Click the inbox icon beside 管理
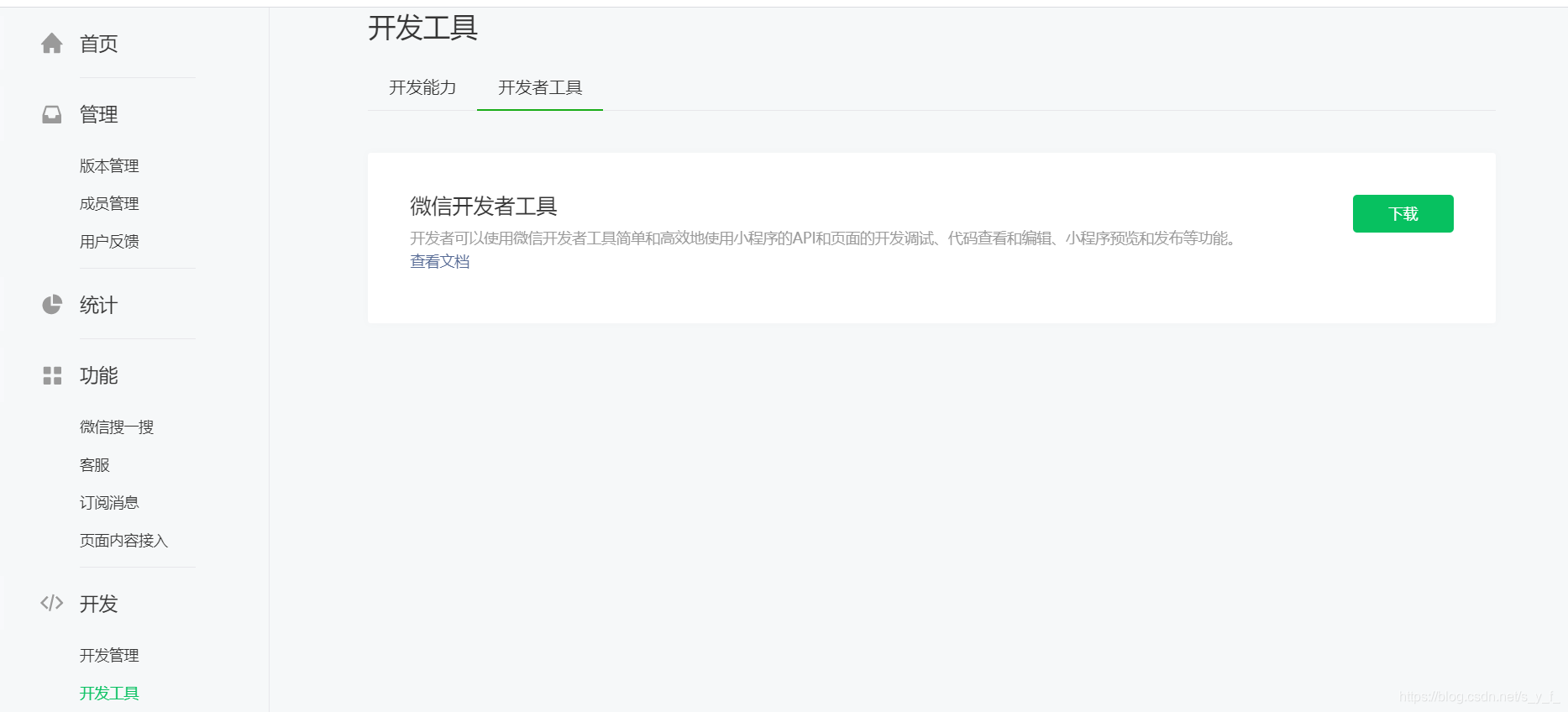Viewport: 1568px width, 712px height. (52, 114)
